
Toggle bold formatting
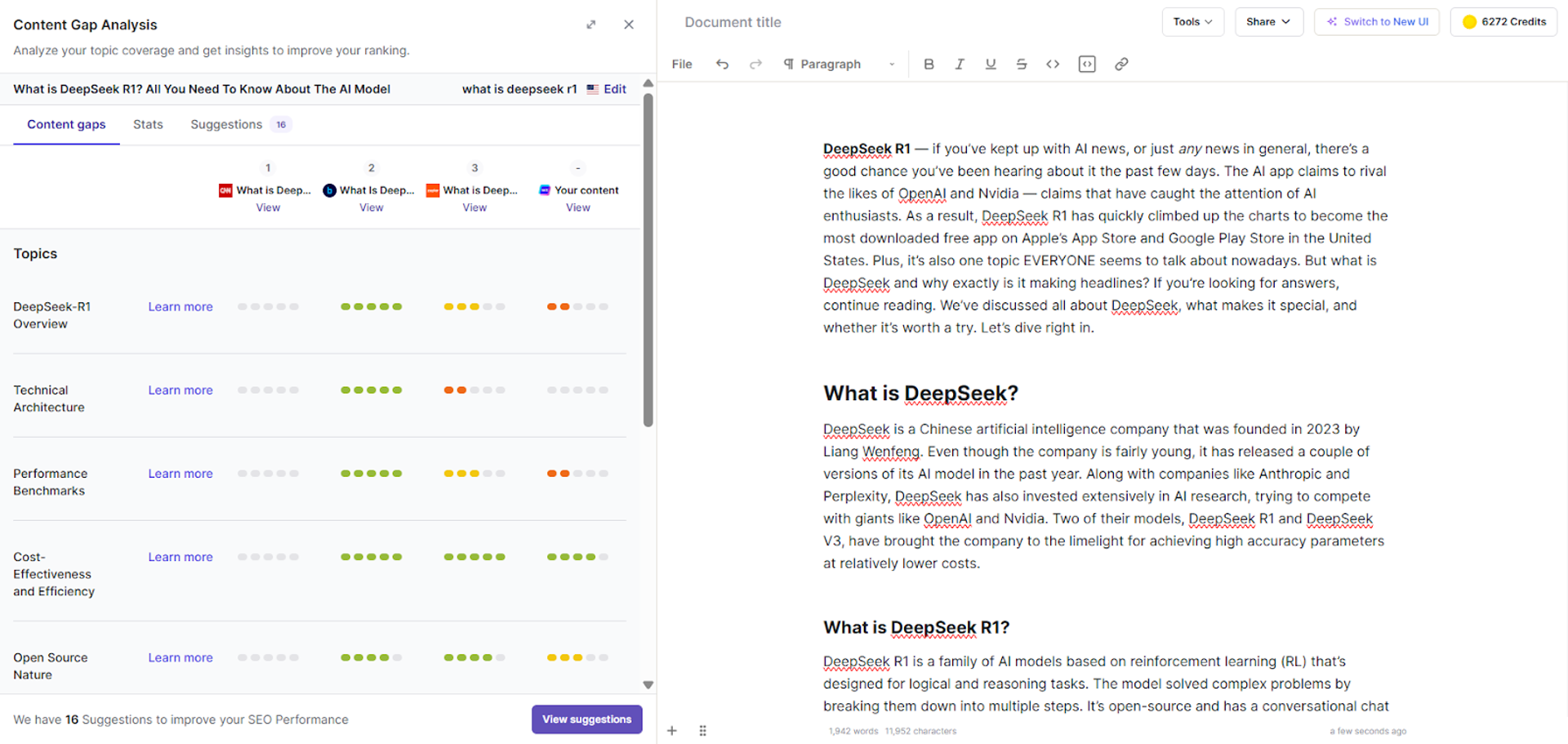pyautogui.click(x=929, y=64)
